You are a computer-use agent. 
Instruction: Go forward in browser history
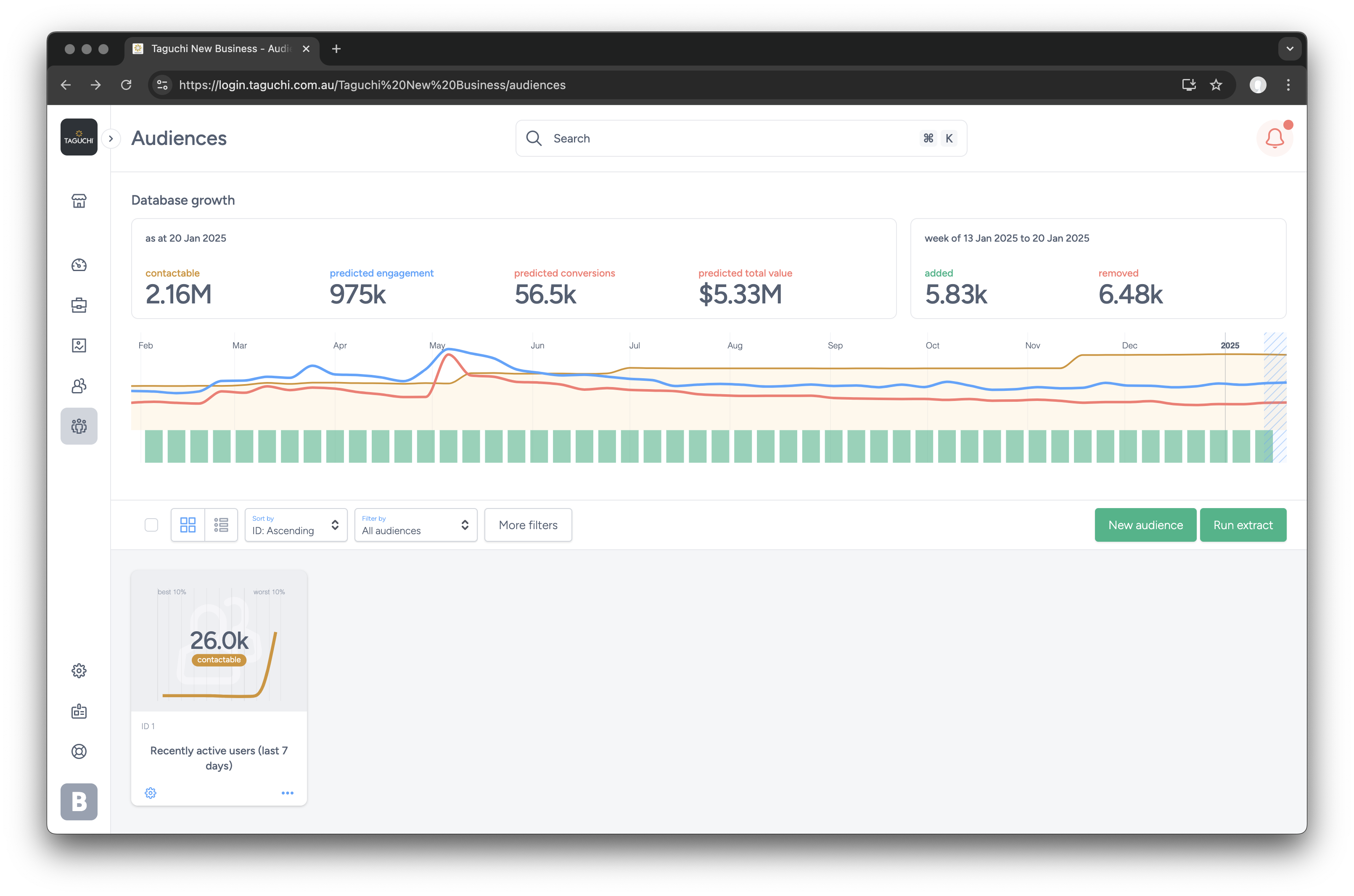tap(95, 84)
